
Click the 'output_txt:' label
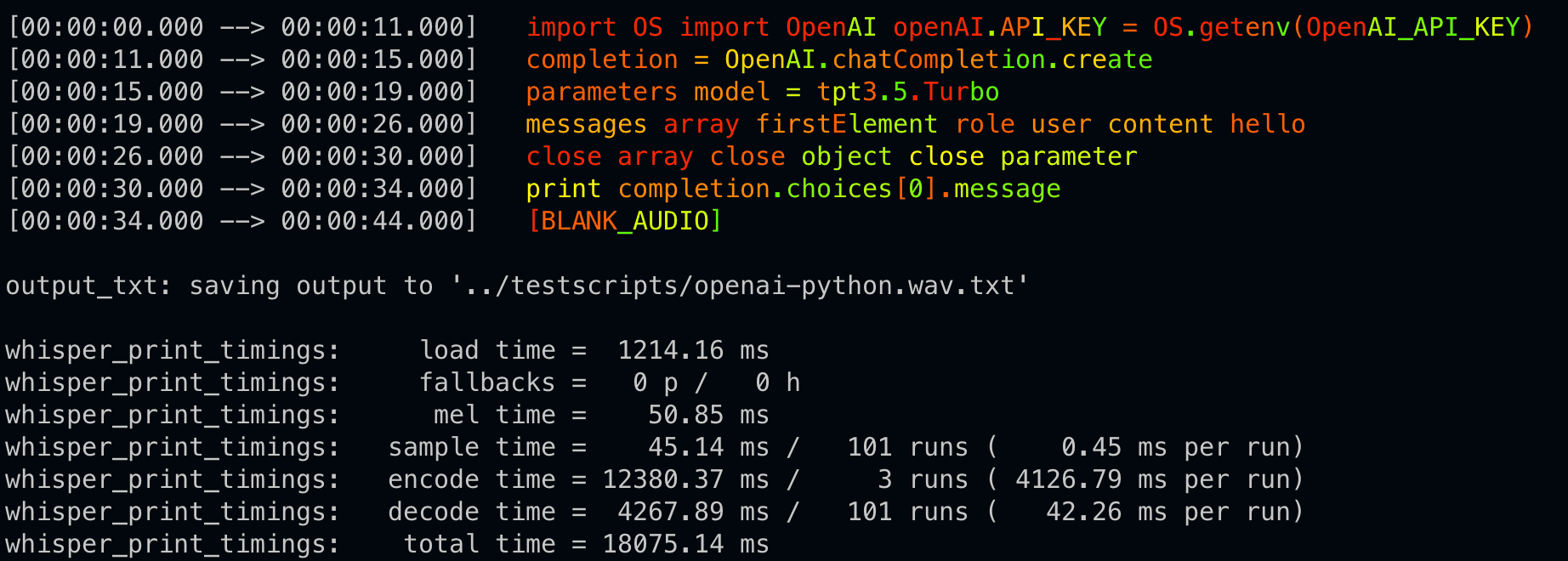pos(88,286)
